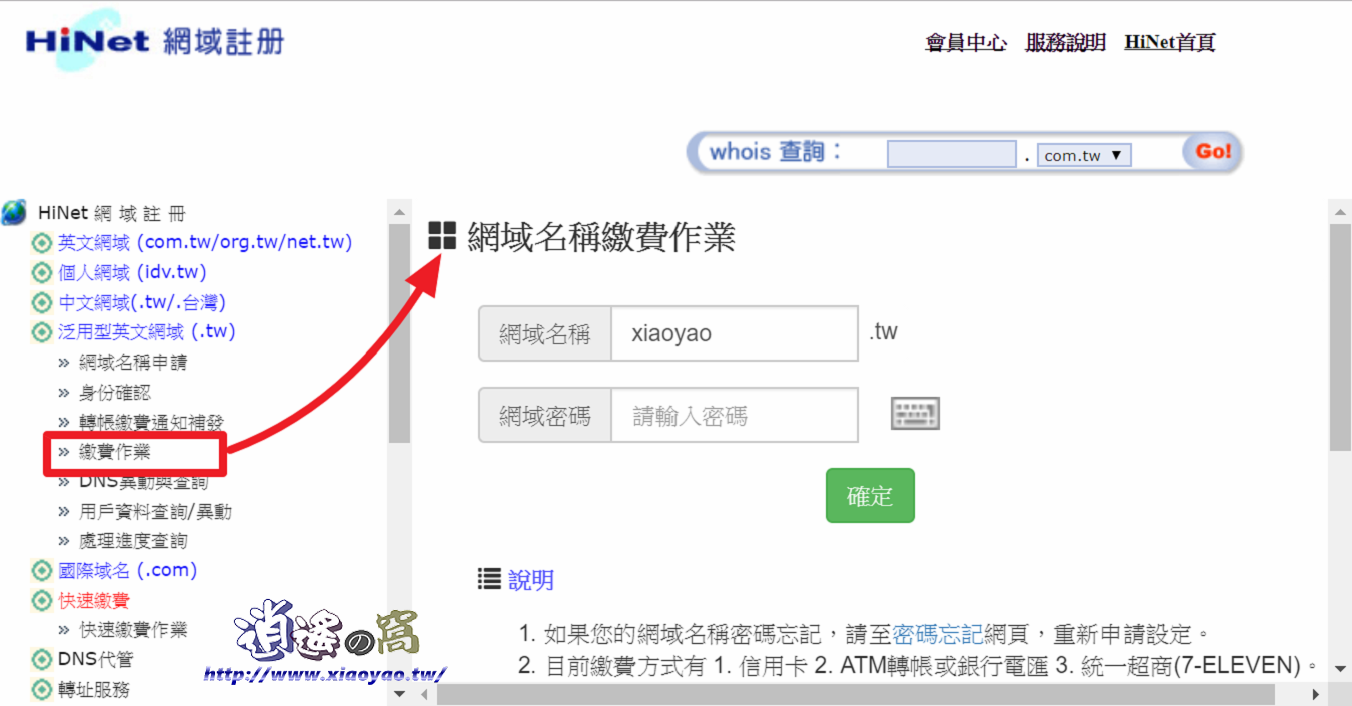Click the list icon beside 說明
Screen dimensions: 1352x706
tap(489, 578)
